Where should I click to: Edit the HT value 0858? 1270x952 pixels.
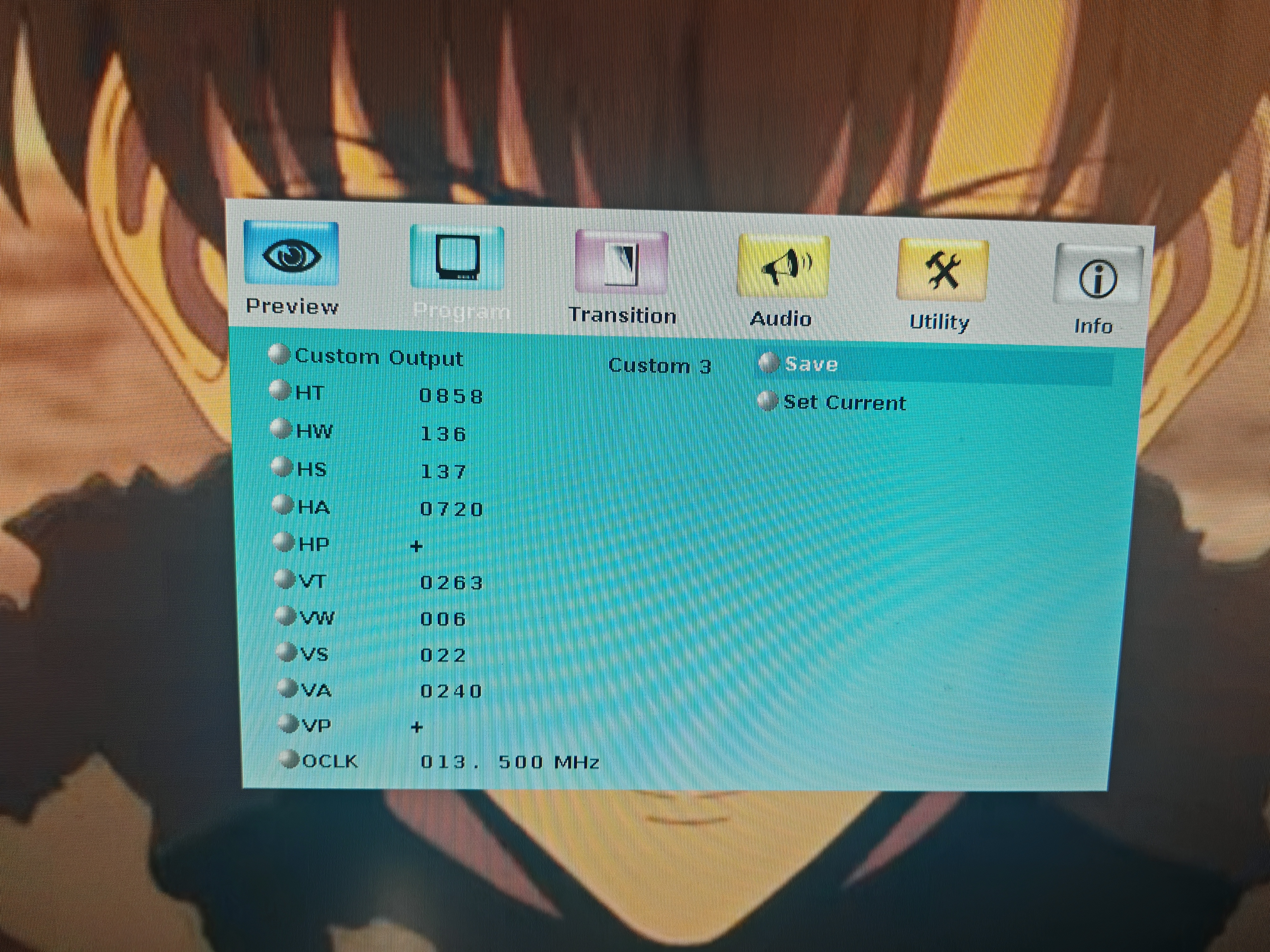point(451,396)
